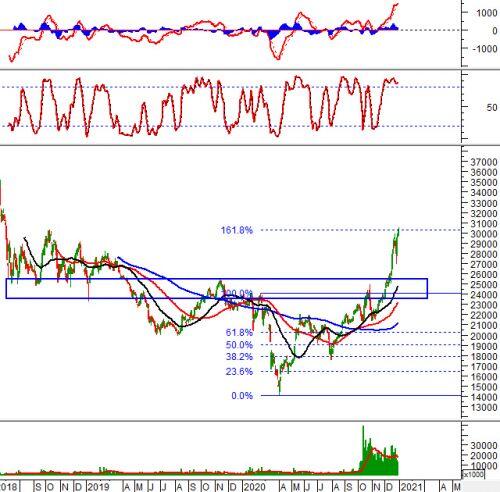
Task: Select 31000 on the price scale
Action: pos(483,223)
